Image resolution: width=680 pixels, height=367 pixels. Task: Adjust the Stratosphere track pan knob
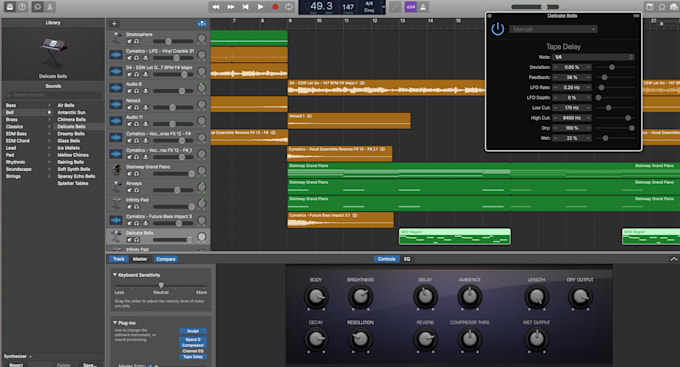coord(202,38)
